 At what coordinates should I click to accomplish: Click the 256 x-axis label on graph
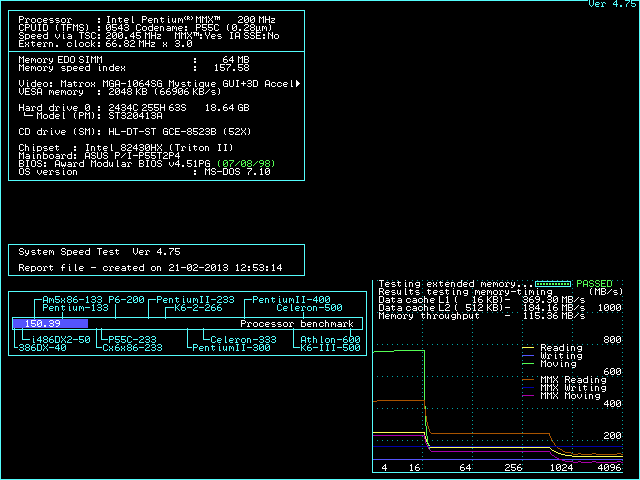coord(513,468)
